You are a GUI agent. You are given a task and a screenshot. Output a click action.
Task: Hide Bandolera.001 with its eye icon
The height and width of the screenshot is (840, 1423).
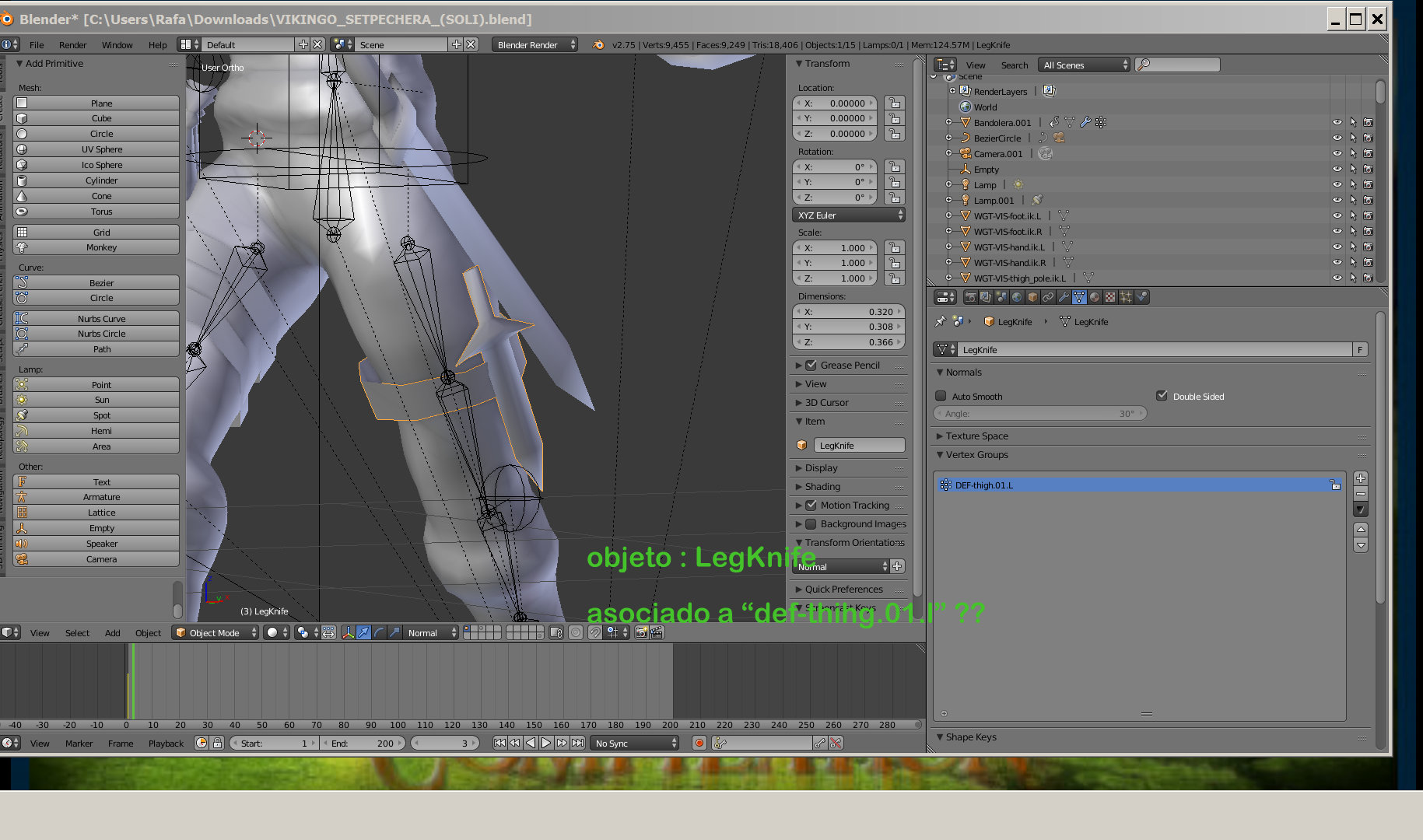pos(1337,123)
